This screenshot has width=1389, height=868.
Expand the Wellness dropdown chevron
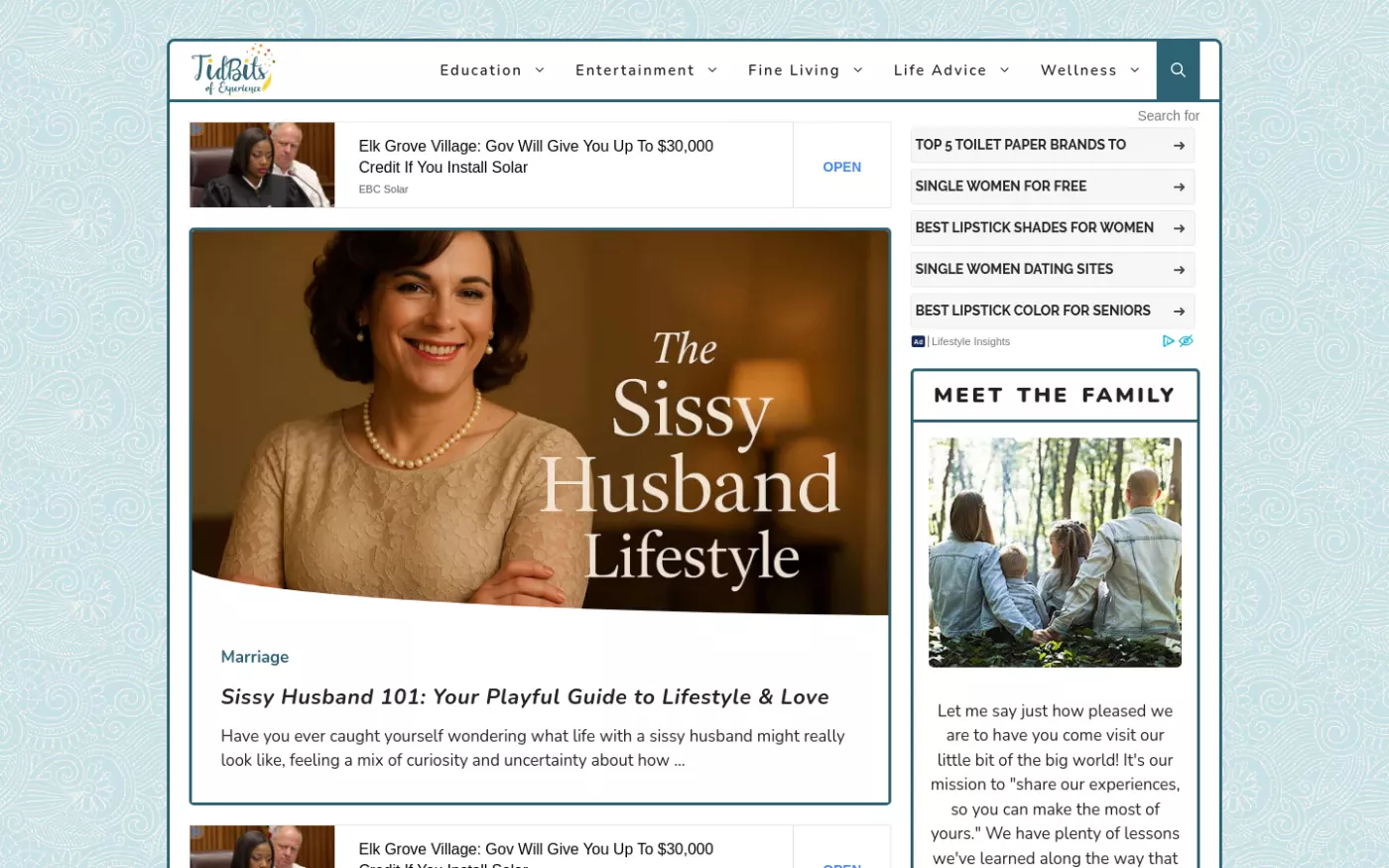pos(1135,70)
